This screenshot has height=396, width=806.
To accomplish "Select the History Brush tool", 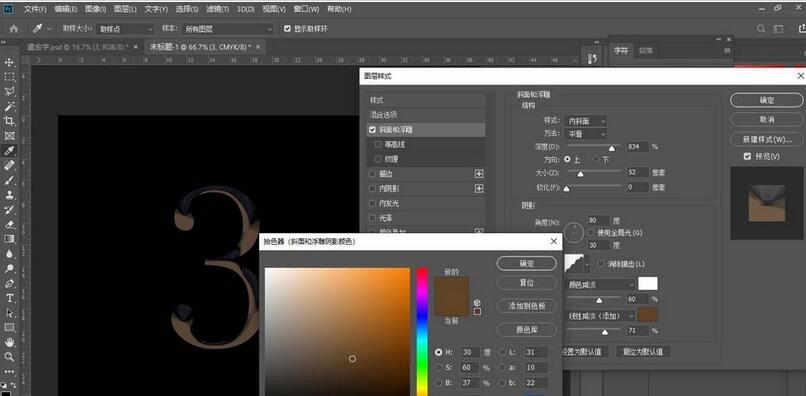I will click(x=9, y=210).
